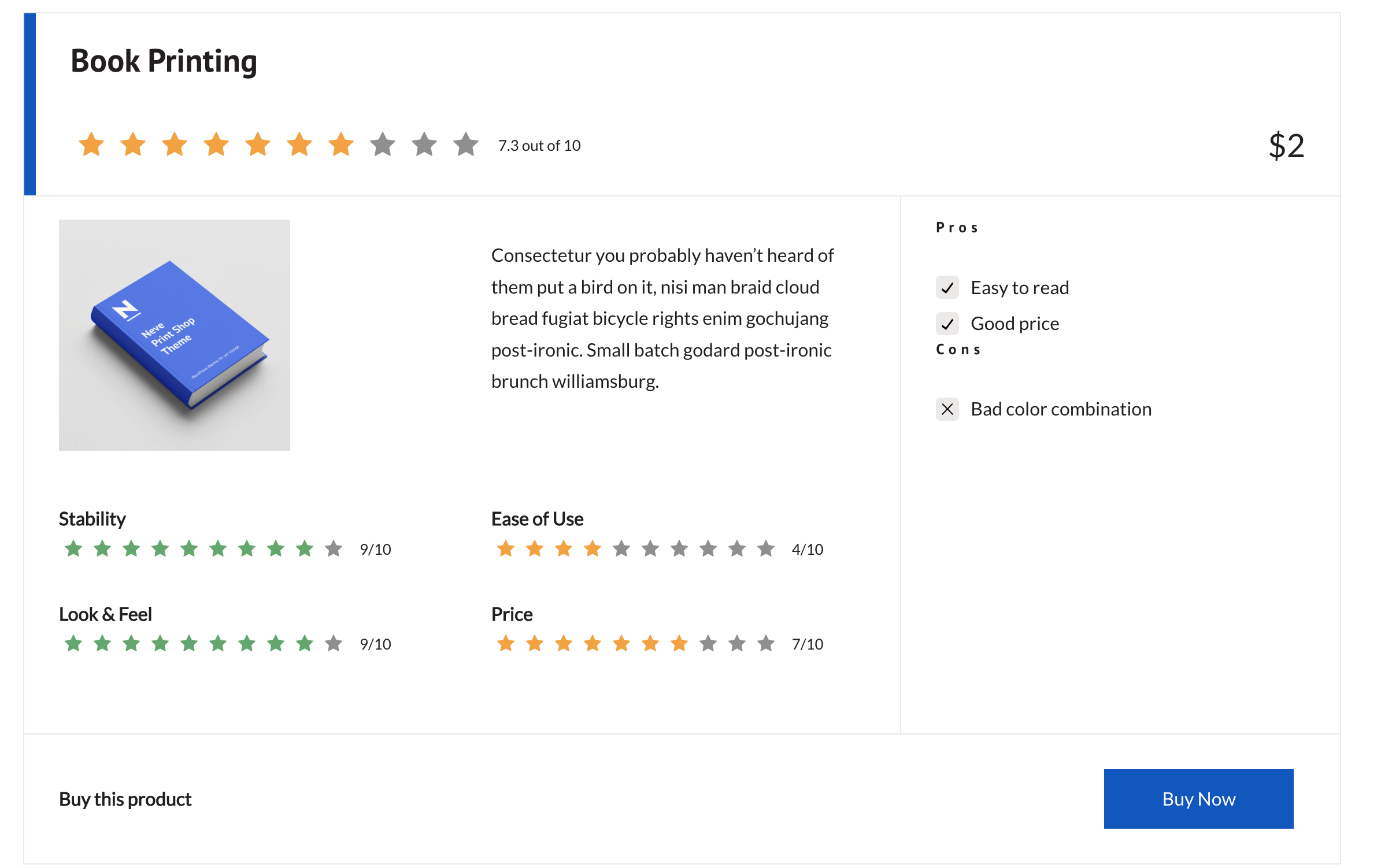Viewport: 1392px width, 868px height.
Task: Click the X icon beside Bad color combination
Action: pyautogui.click(x=947, y=409)
